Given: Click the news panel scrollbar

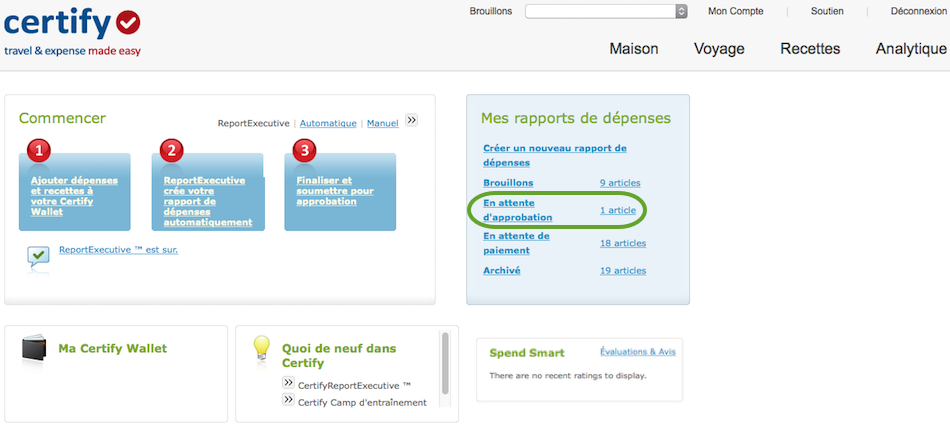Looking at the screenshot, I should [x=446, y=363].
